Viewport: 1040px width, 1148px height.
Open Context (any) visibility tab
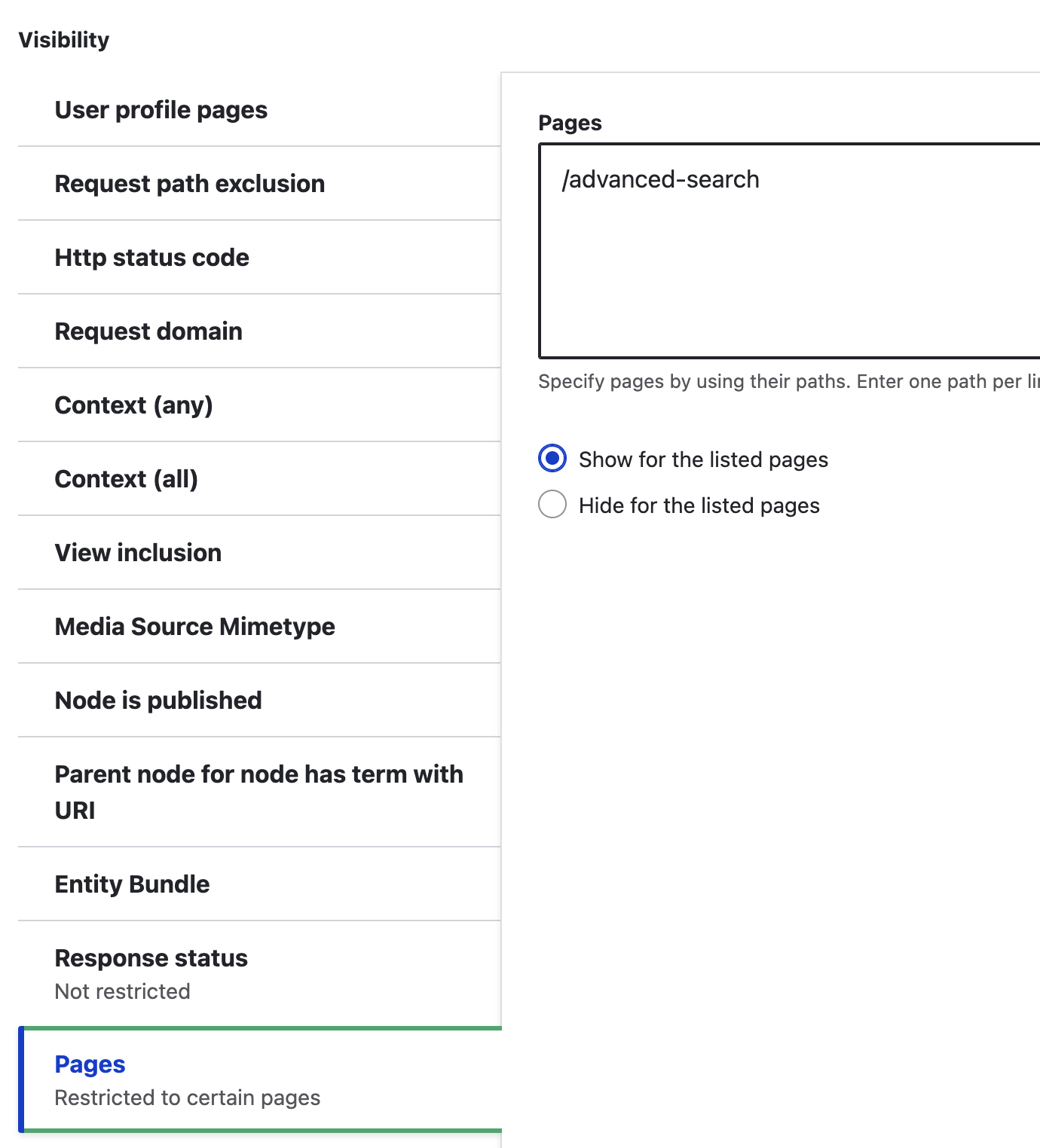coord(259,405)
